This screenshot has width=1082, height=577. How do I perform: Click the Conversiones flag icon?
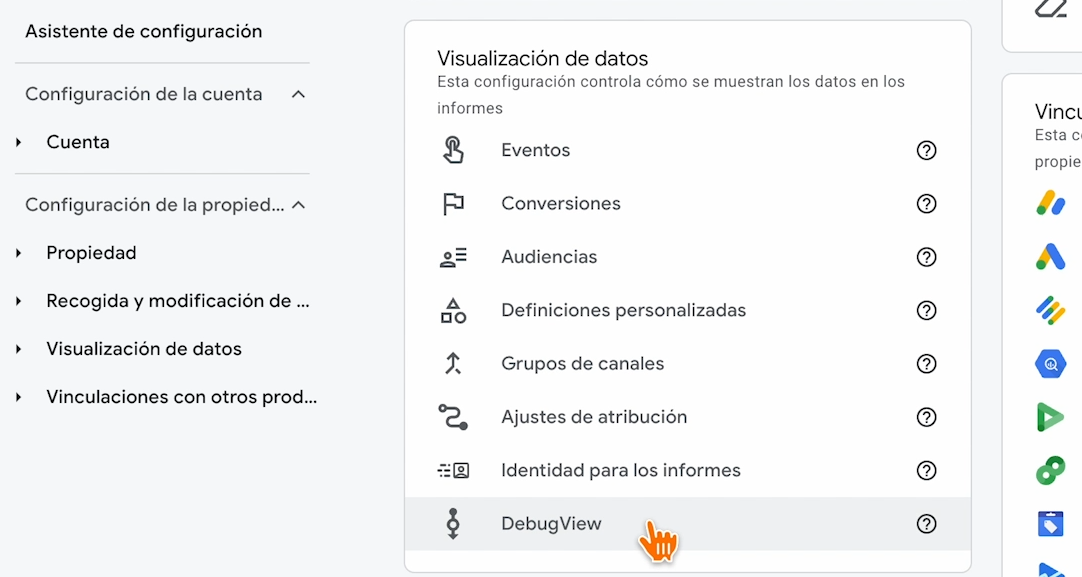[453, 204]
